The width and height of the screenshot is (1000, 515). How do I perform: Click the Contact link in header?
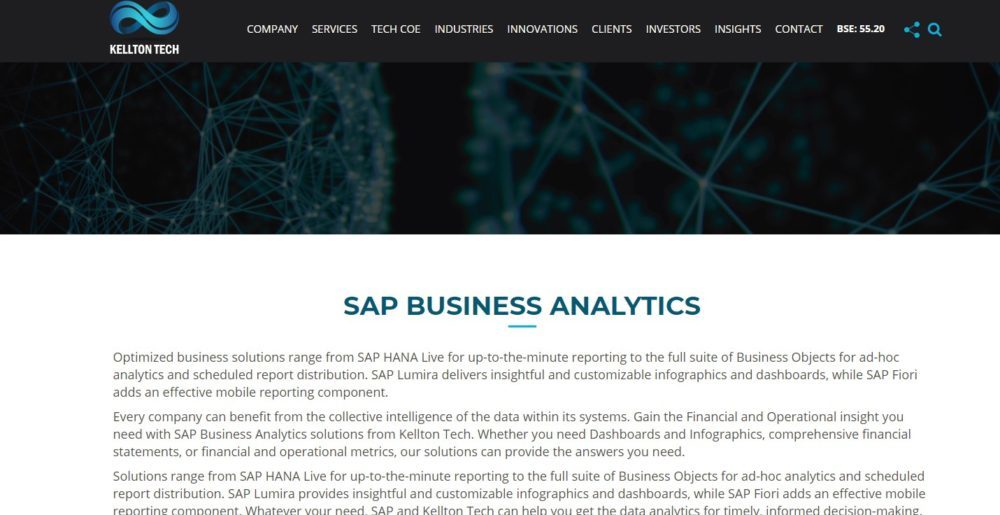[x=799, y=29]
